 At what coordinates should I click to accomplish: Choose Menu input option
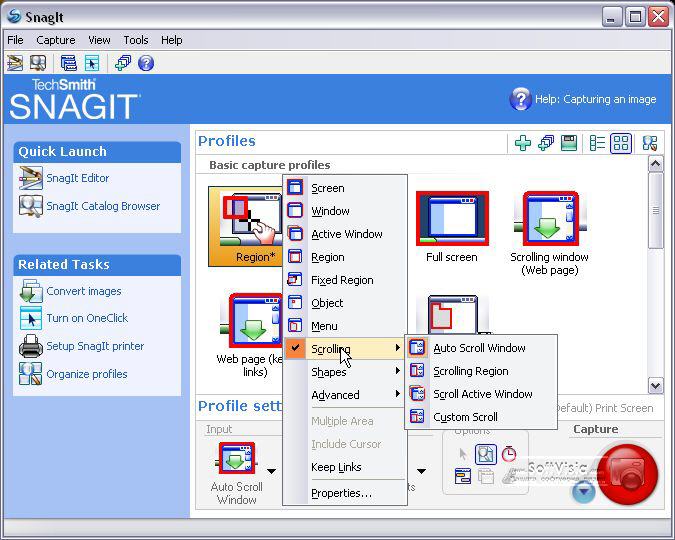tap(345, 326)
